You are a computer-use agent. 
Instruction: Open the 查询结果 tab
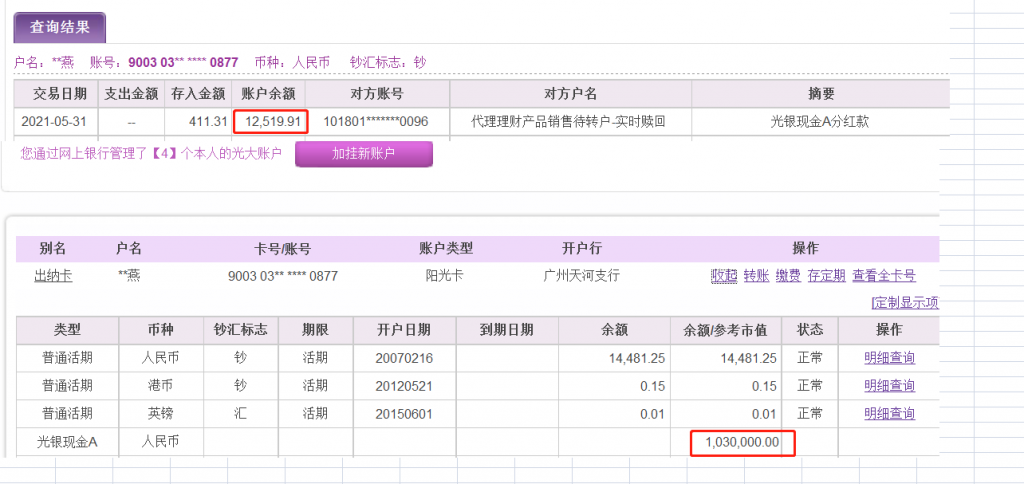pyautogui.click(x=59, y=27)
